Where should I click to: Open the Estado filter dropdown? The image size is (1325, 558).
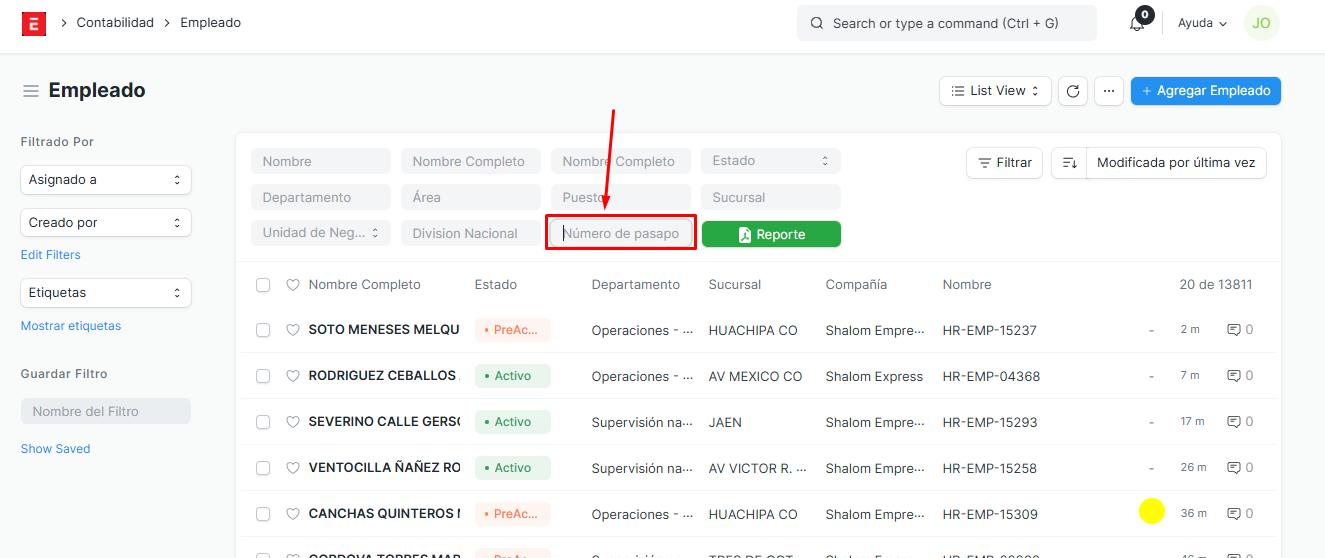[x=770, y=161]
